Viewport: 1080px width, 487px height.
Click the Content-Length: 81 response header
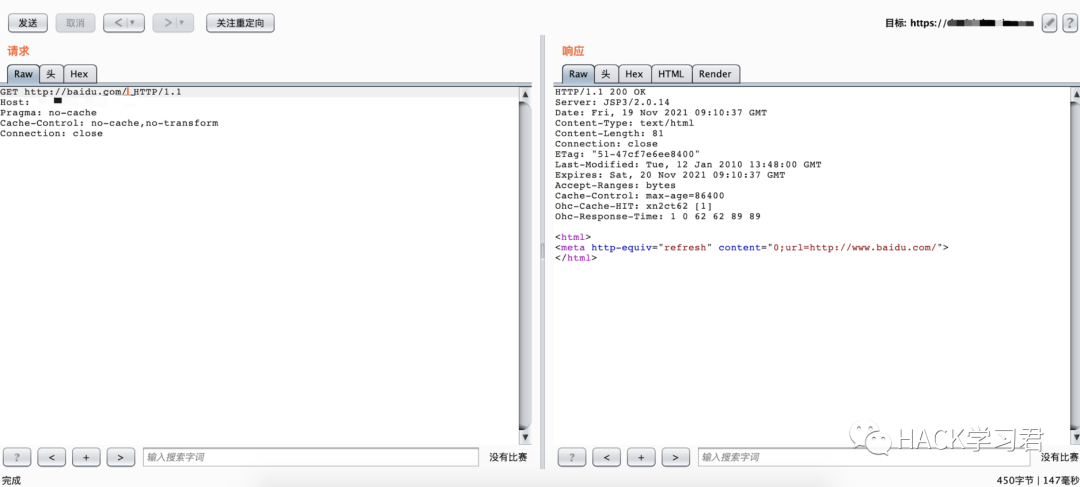610,133
